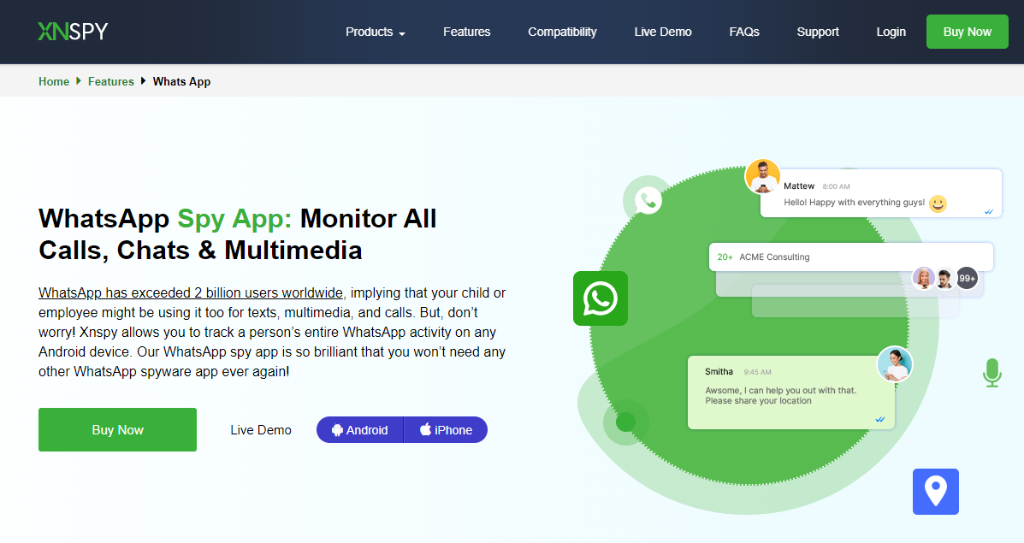Follow the Features breadcrumb link
Screen dimensions: 1024x543
click(x=110, y=82)
